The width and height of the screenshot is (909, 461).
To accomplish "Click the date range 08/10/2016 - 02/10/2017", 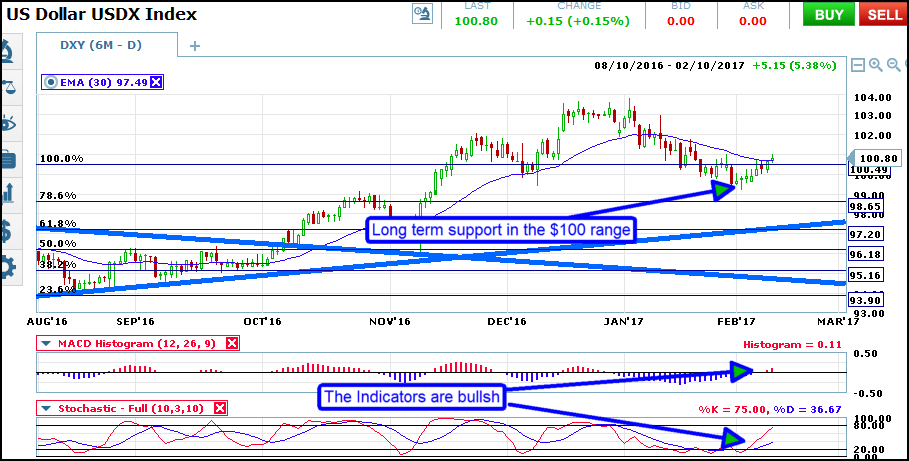I will tap(669, 66).
